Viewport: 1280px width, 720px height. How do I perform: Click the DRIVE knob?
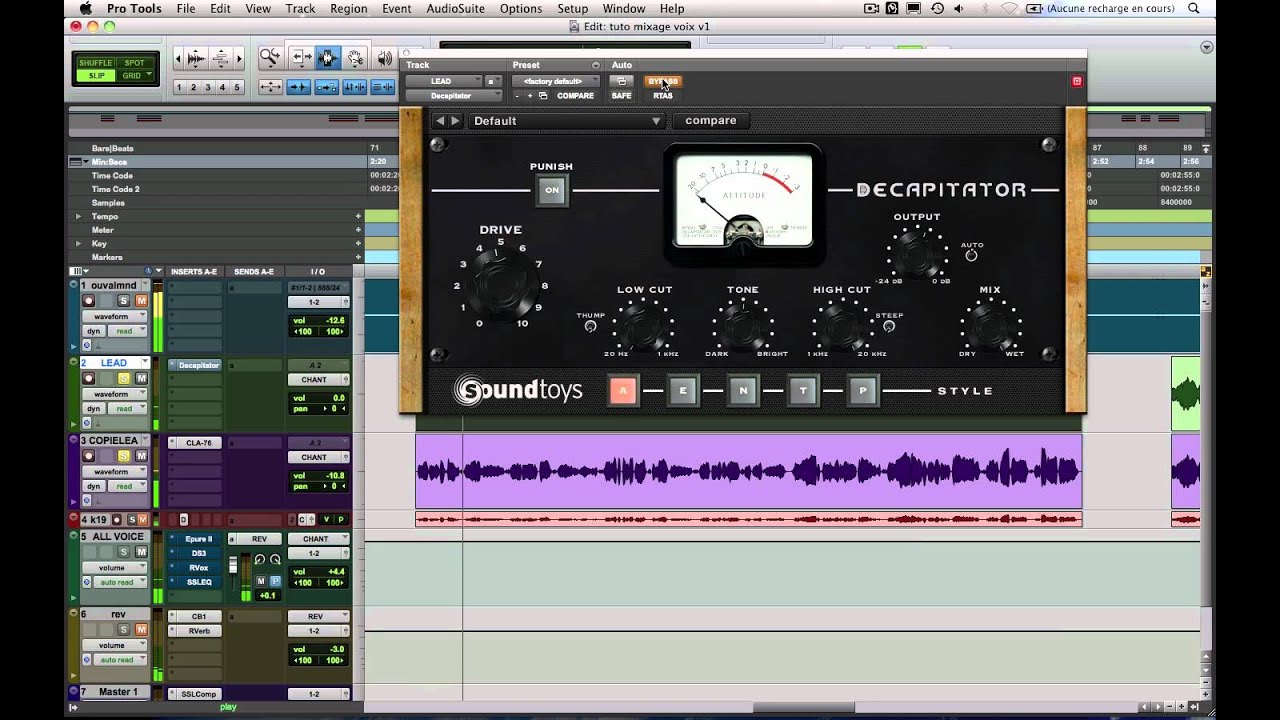pyautogui.click(x=500, y=284)
